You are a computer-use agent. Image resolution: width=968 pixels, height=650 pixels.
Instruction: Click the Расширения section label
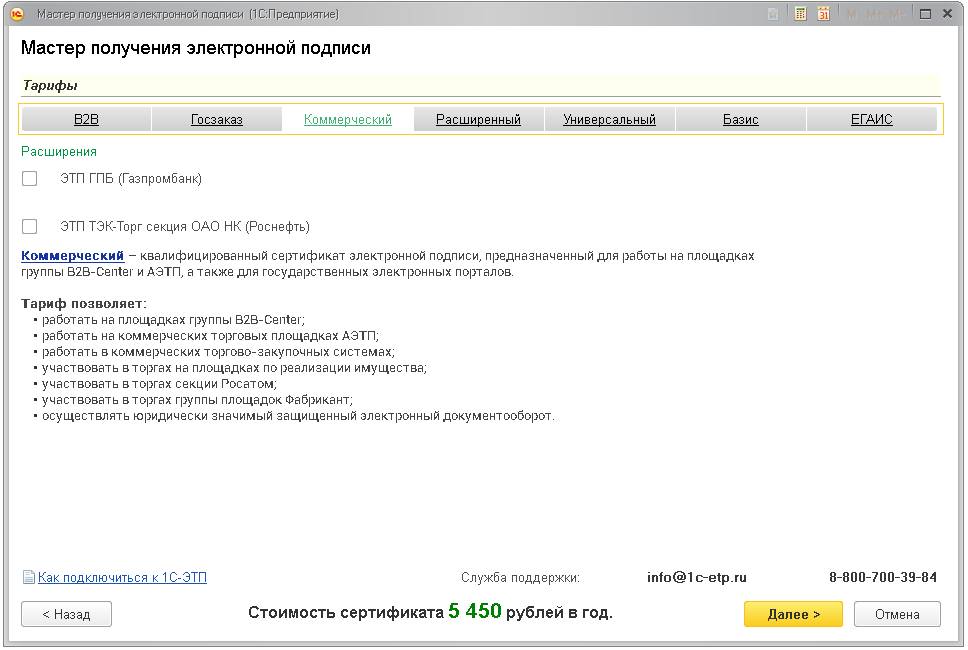click(59, 151)
